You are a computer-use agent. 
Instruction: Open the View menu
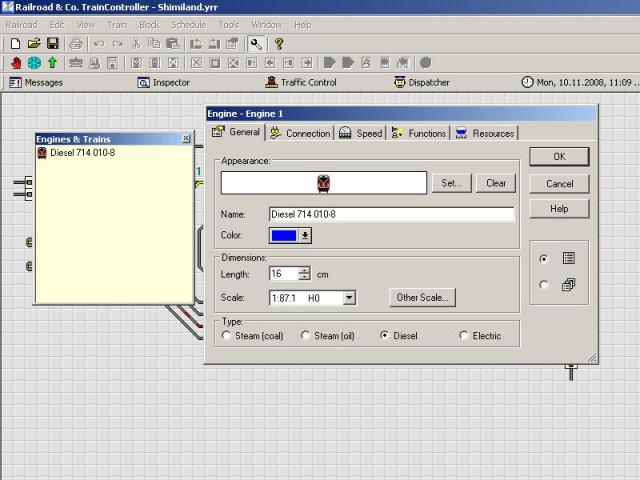click(86, 25)
